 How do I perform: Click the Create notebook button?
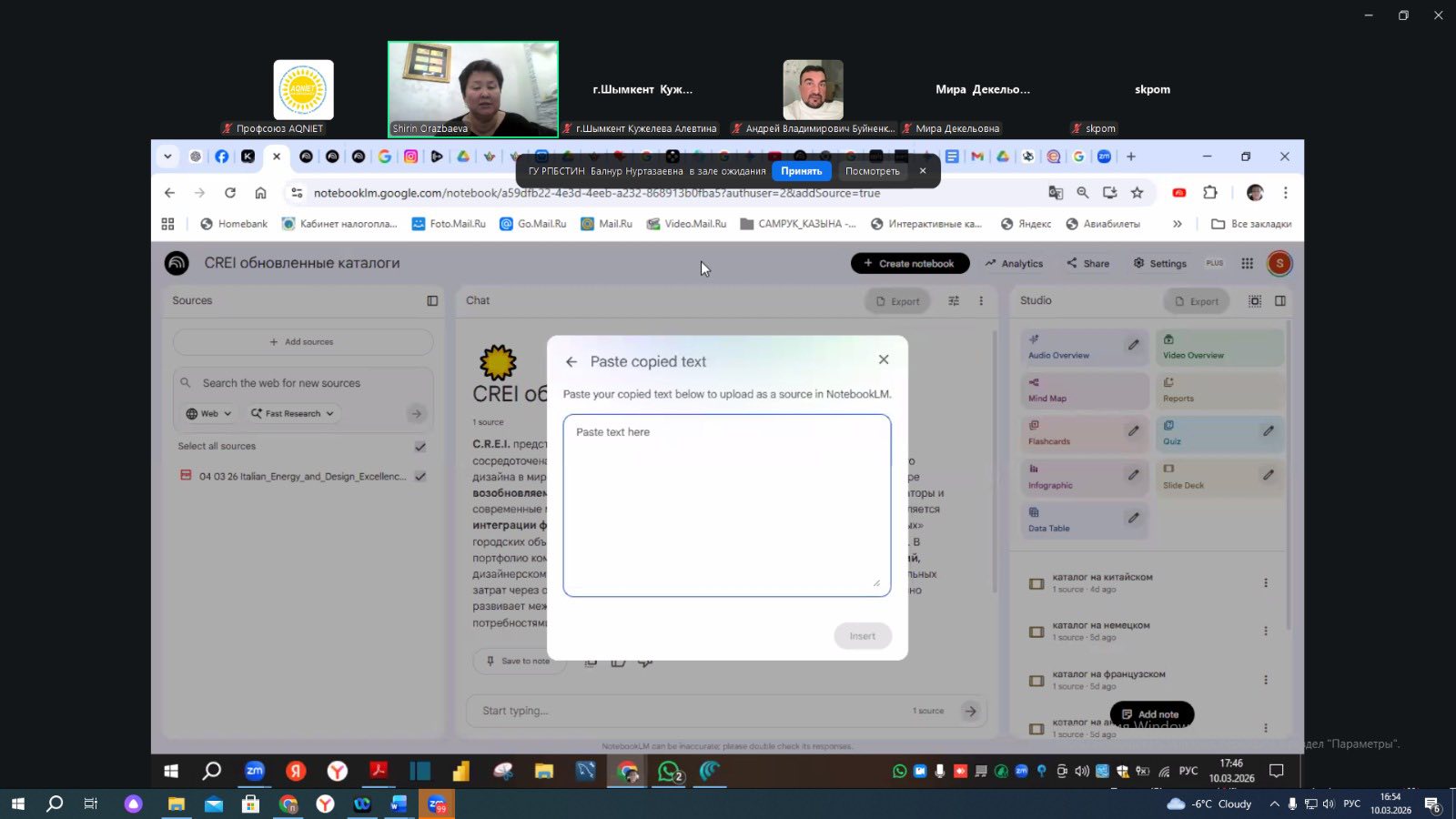pos(909,264)
